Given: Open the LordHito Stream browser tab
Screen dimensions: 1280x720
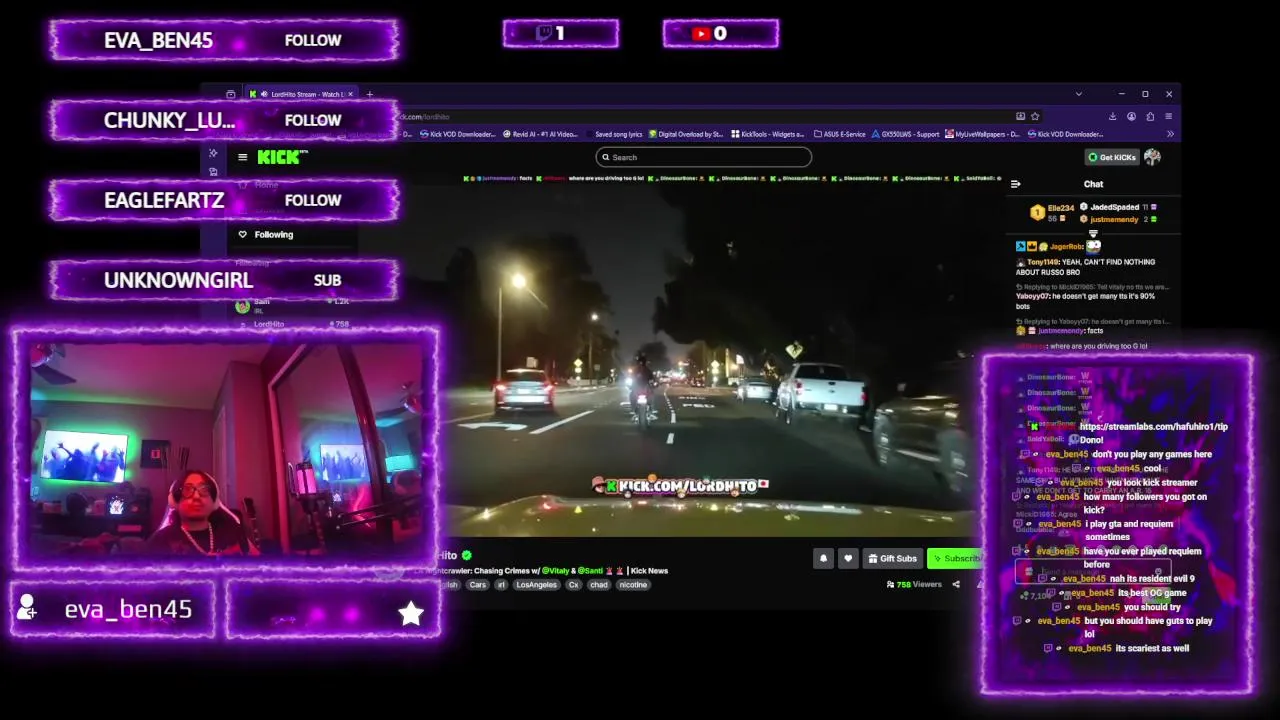Looking at the screenshot, I should point(303,94).
